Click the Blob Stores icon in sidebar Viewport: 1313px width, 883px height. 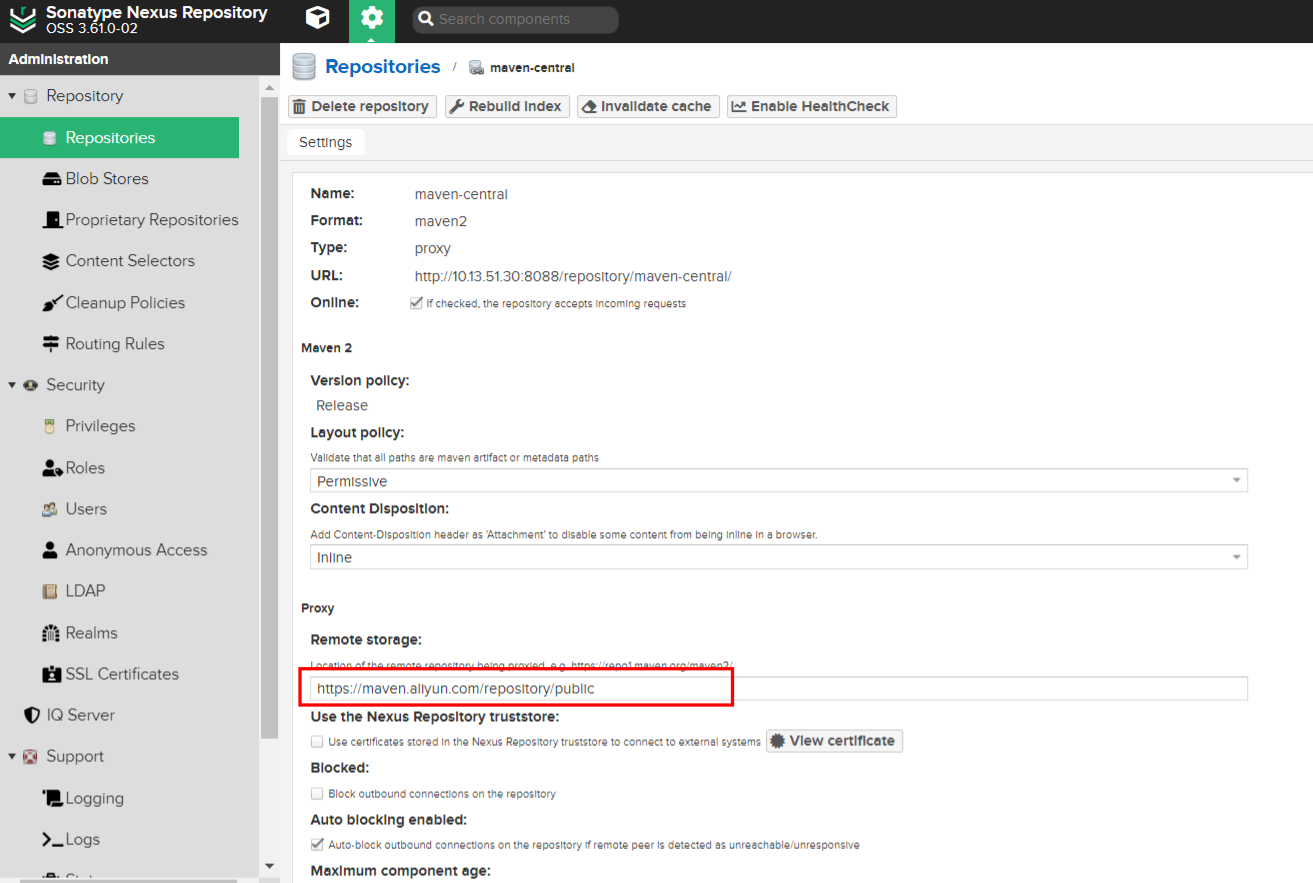[51, 179]
